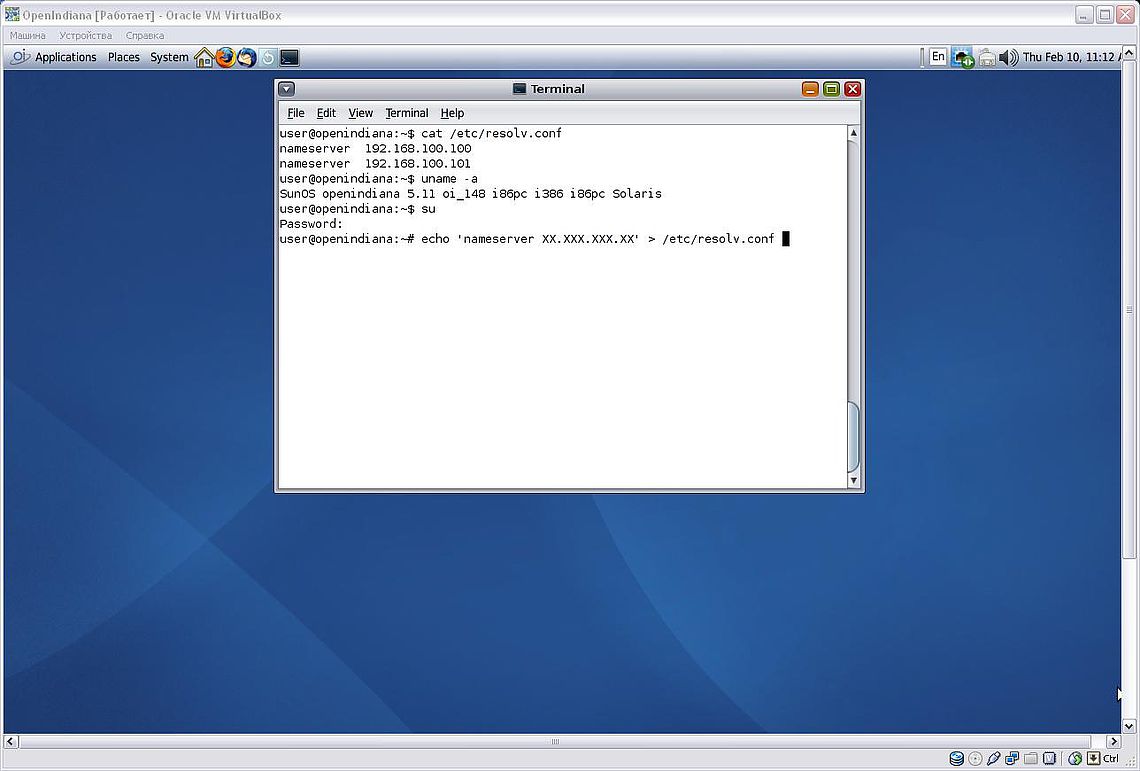Click the VirtualBox mouse integration icon
This screenshot has width=1140, height=771.
[x=1075, y=759]
